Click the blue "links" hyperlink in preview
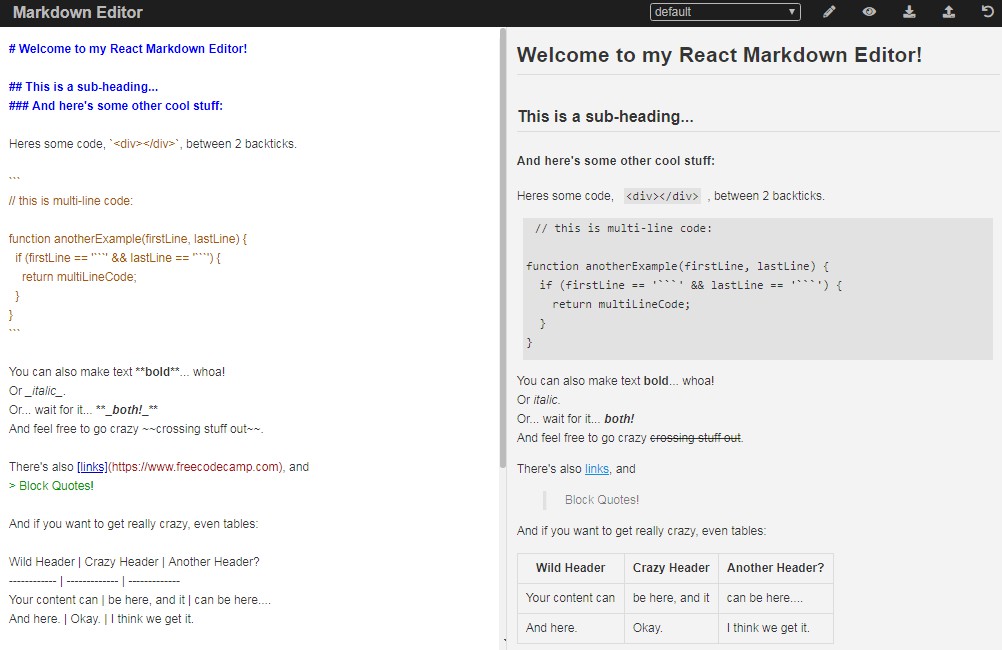The width and height of the screenshot is (1002, 650). [597, 468]
